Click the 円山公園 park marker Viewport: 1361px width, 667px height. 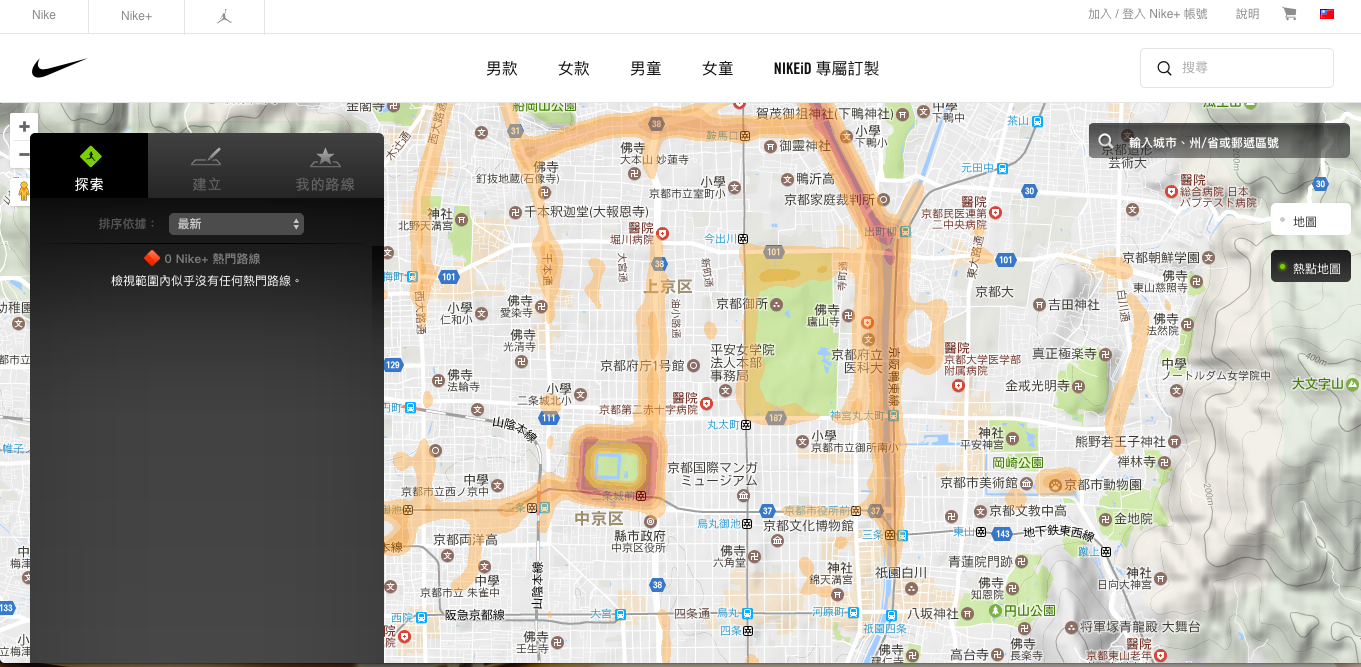[995, 610]
